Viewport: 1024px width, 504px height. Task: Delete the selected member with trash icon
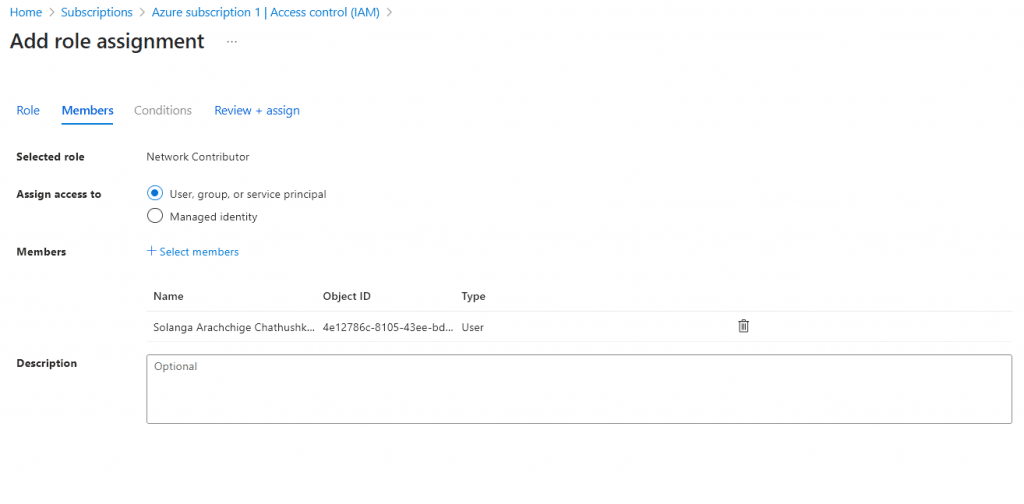743,326
